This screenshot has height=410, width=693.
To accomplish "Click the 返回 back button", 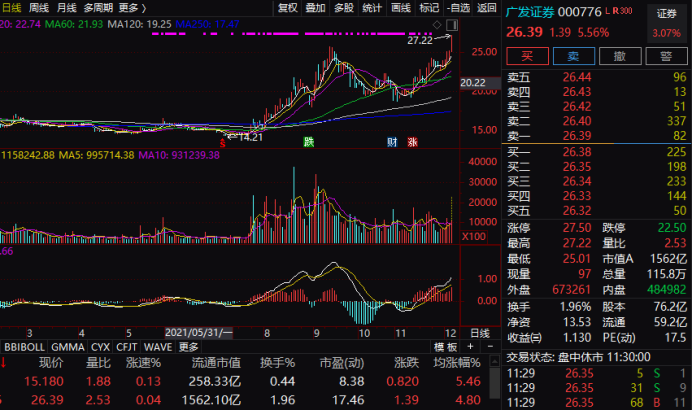I will click(x=486, y=8).
